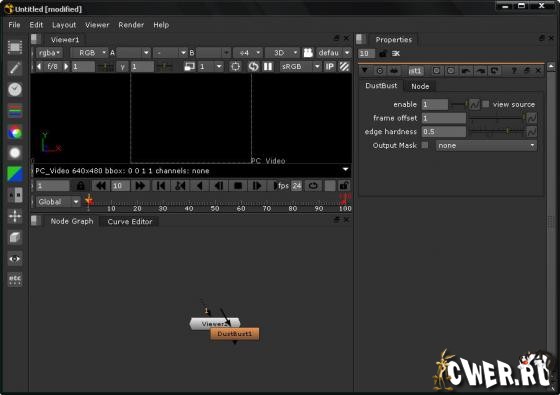Switch to the Curve Editor tab
The width and height of the screenshot is (560, 395).
[130, 221]
